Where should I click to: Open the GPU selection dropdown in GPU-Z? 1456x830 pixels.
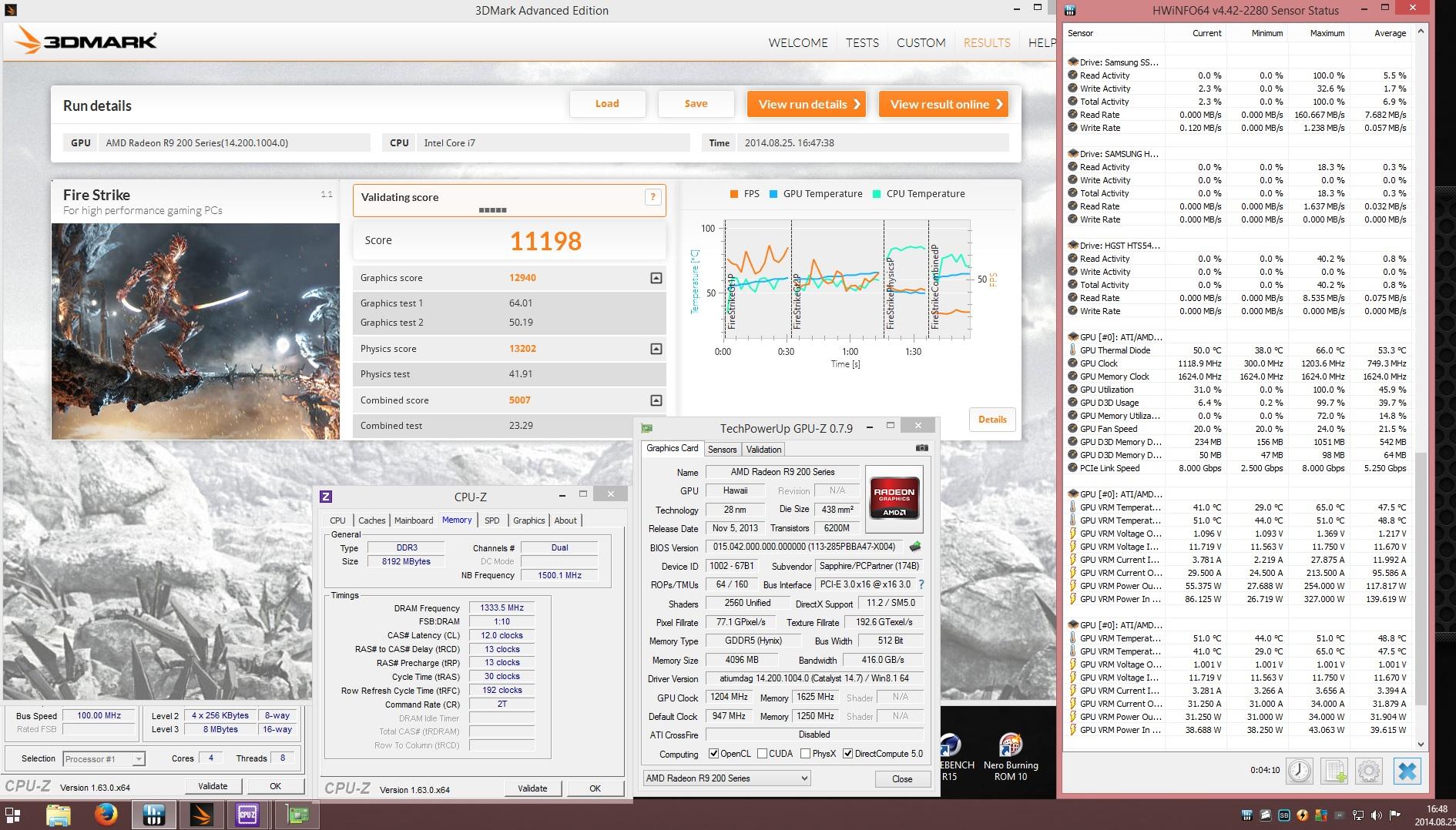click(x=726, y=778)
